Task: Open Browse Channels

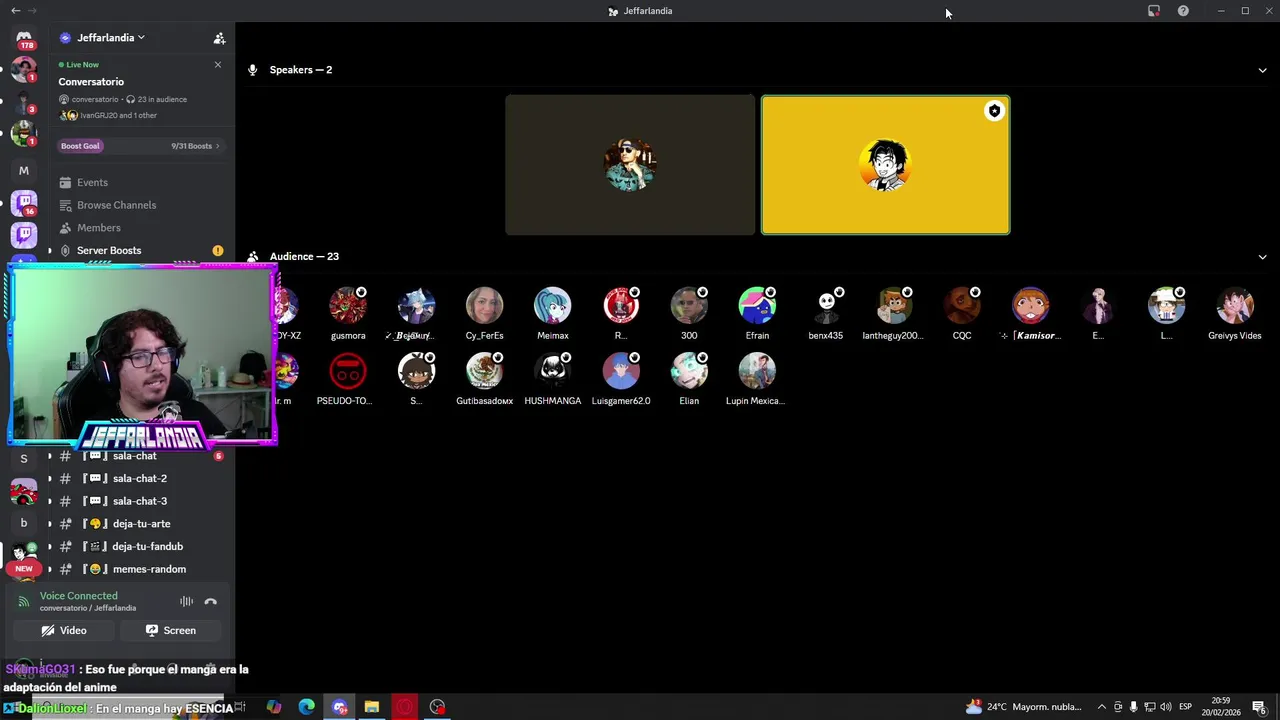Action: coord(116,205)
